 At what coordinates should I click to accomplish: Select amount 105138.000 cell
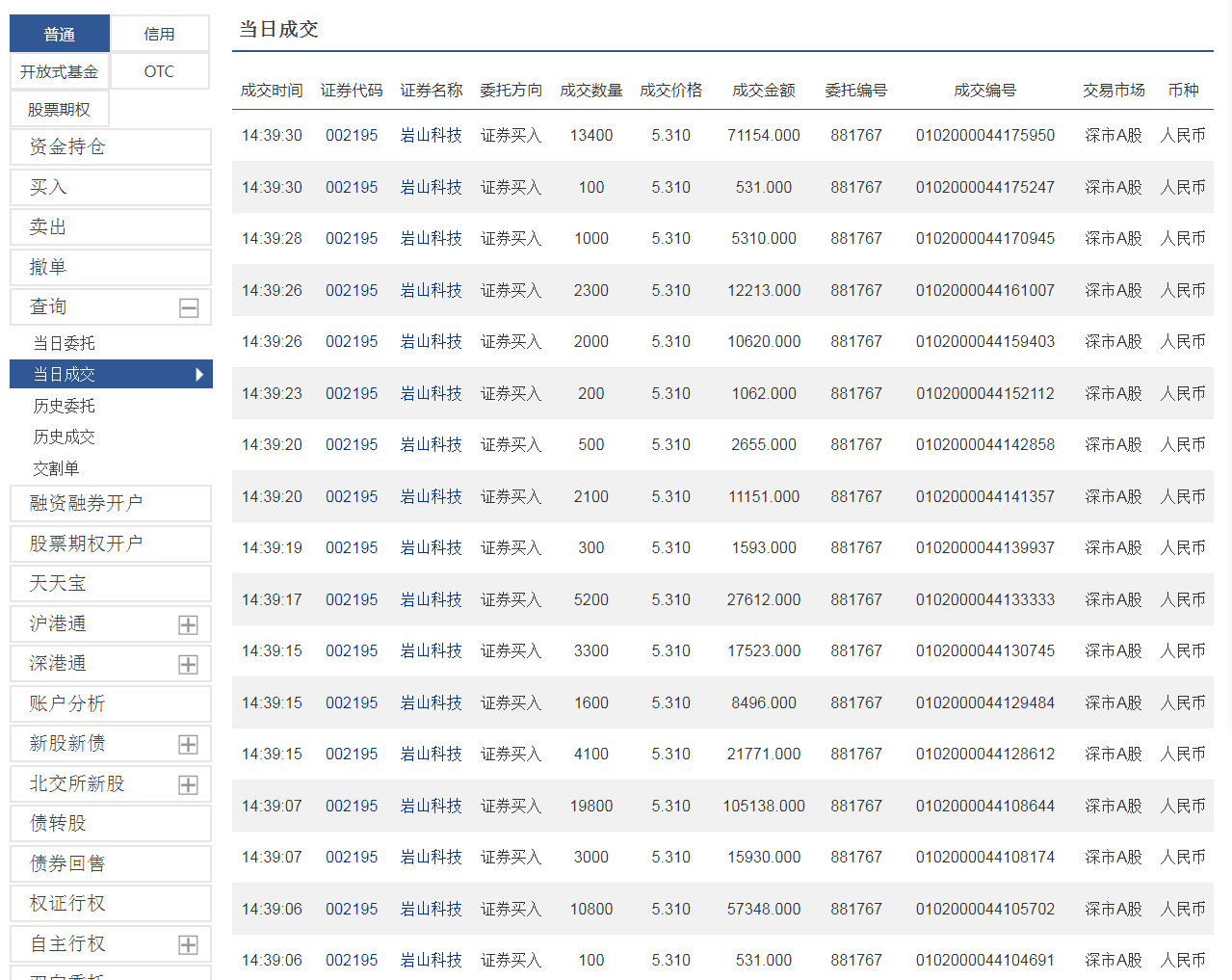(x=764, y=806)
